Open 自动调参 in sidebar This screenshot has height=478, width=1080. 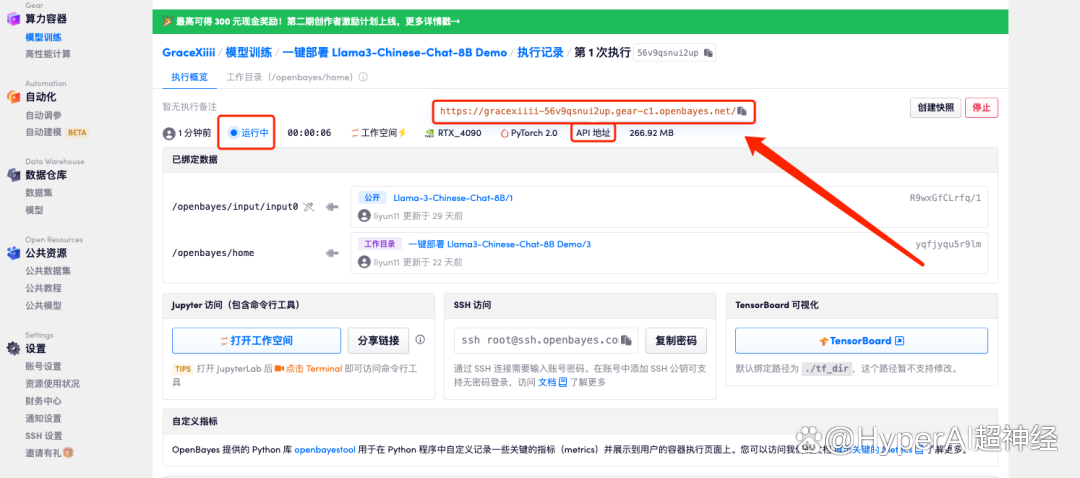pos(43,115)
